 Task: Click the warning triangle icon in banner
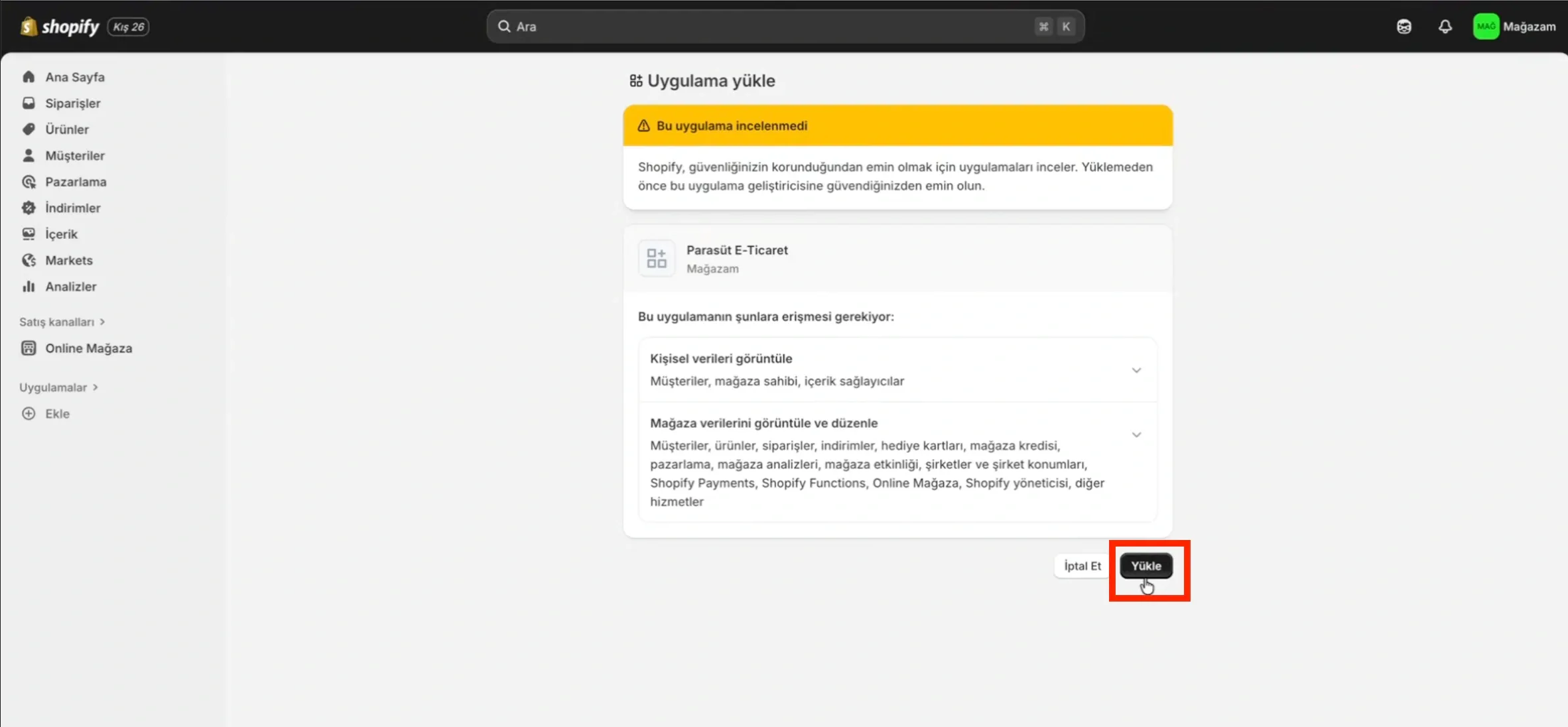coord(643,126)
